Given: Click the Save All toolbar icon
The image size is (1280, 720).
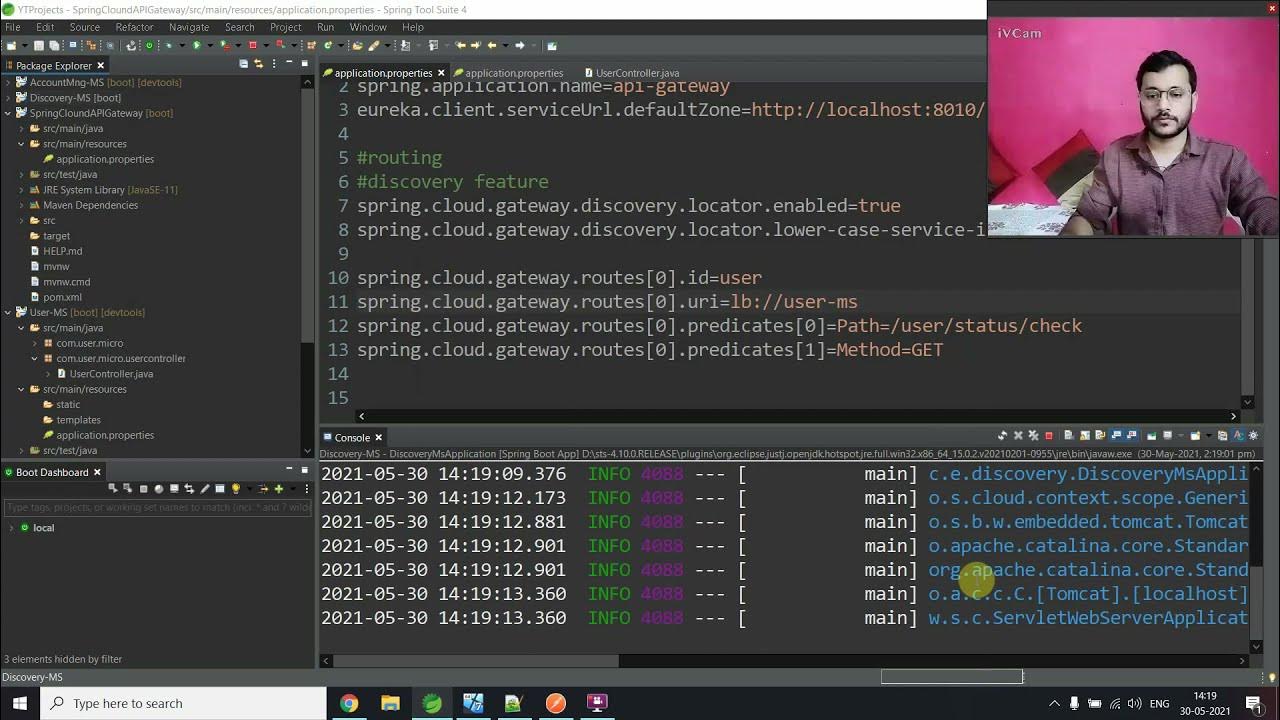Looking at the screenshot, I should [x=54, y=45].
